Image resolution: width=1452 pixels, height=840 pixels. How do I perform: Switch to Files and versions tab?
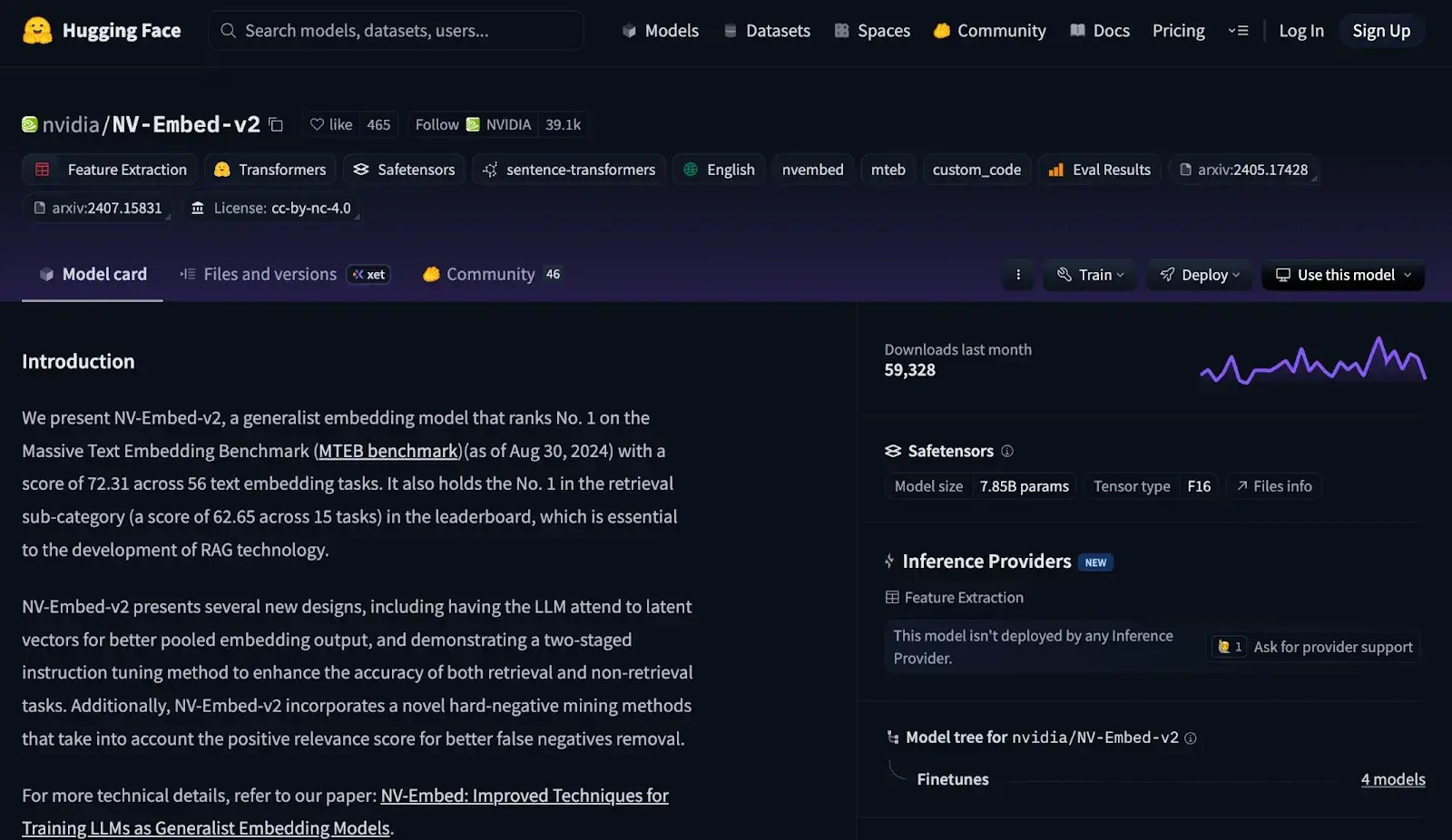pos(270,274)
